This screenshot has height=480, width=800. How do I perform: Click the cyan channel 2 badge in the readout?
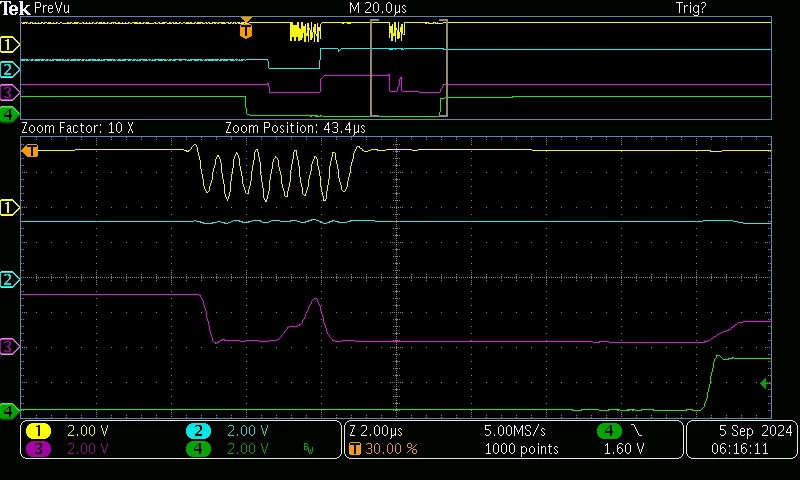coord(198,431)
